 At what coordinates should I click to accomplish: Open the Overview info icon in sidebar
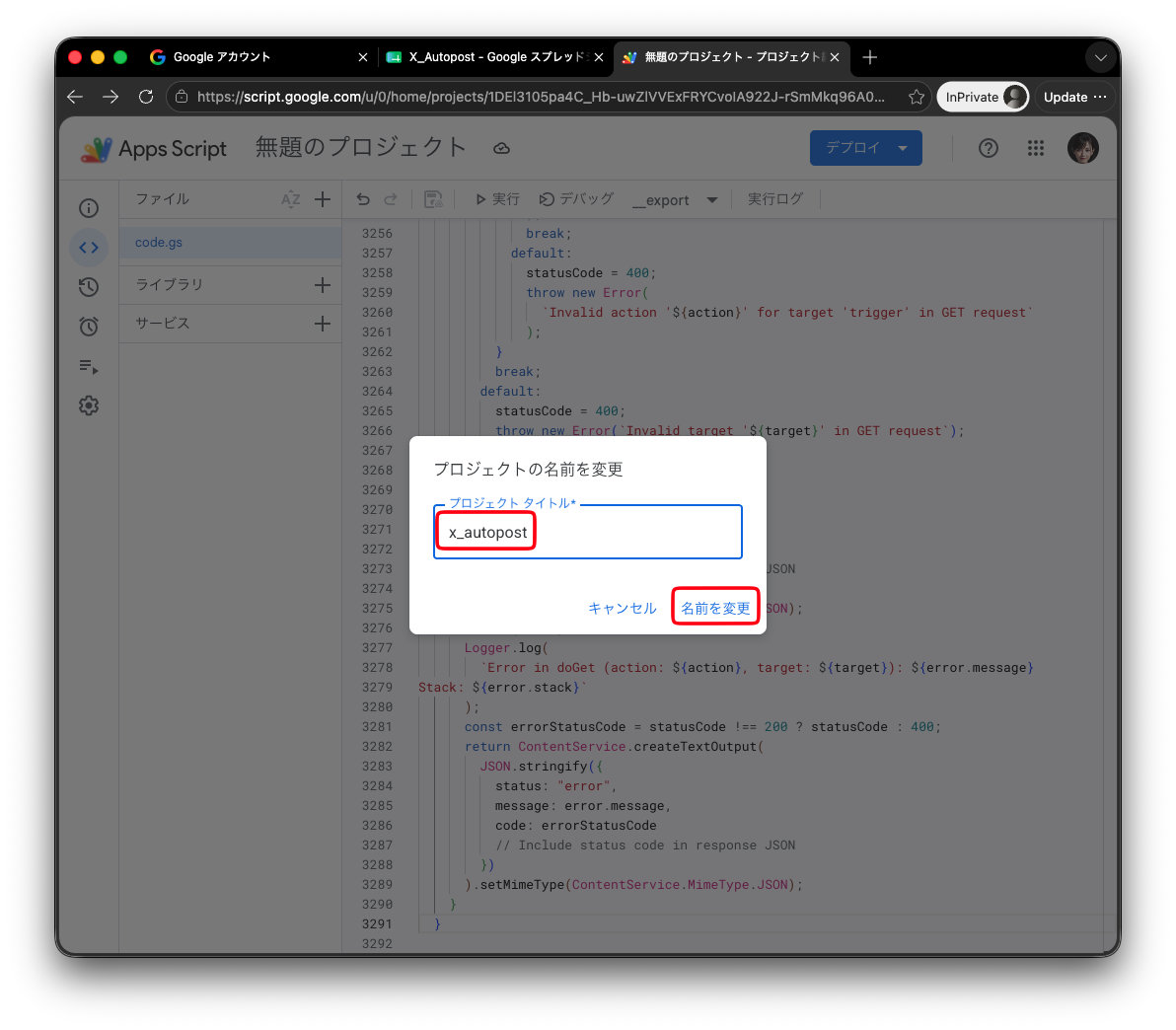tap(89, 208)
